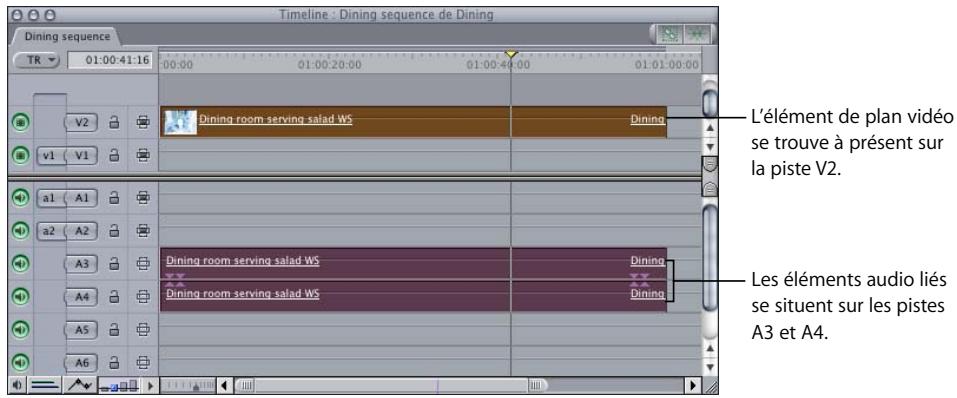Click the current timecode field 01:00:41:16
This screenshot has width=957, height=398.
[109, 60]
